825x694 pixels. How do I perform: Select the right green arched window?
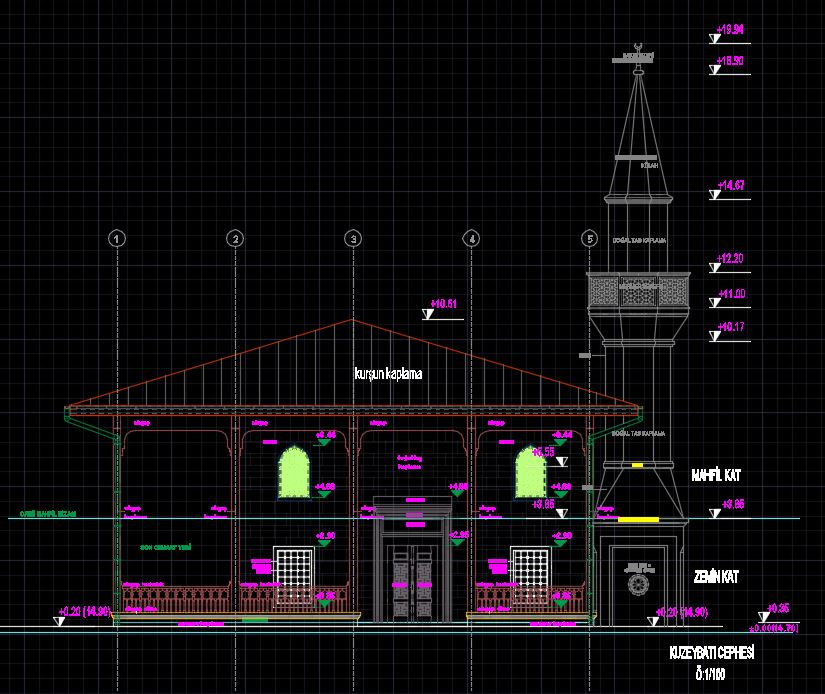click(x=531, y=472)
